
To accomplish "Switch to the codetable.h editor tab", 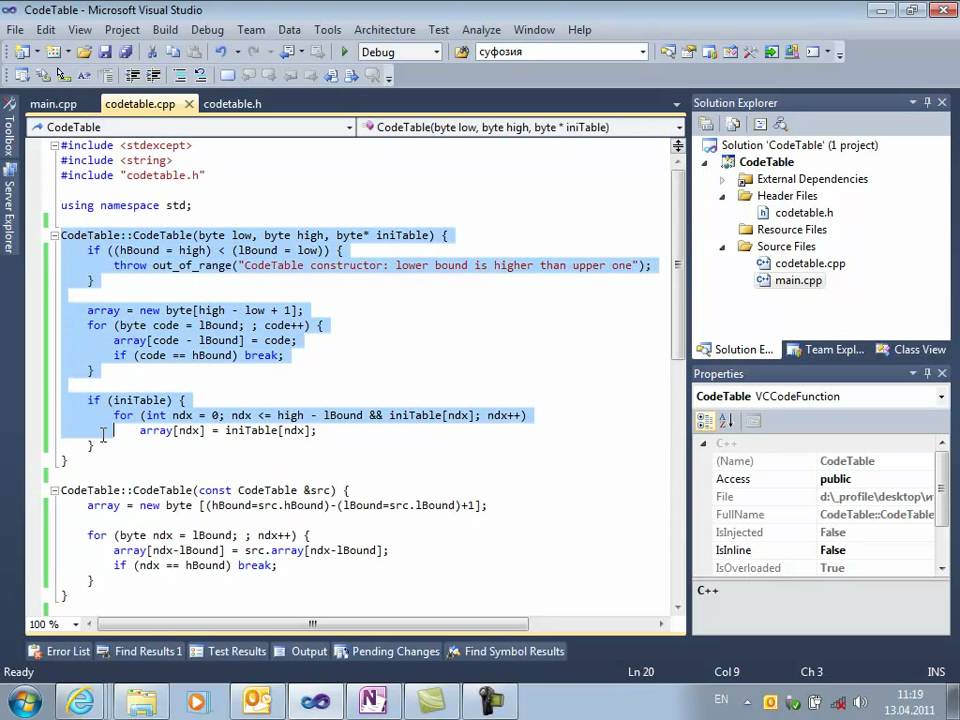I will coord(232,104).
